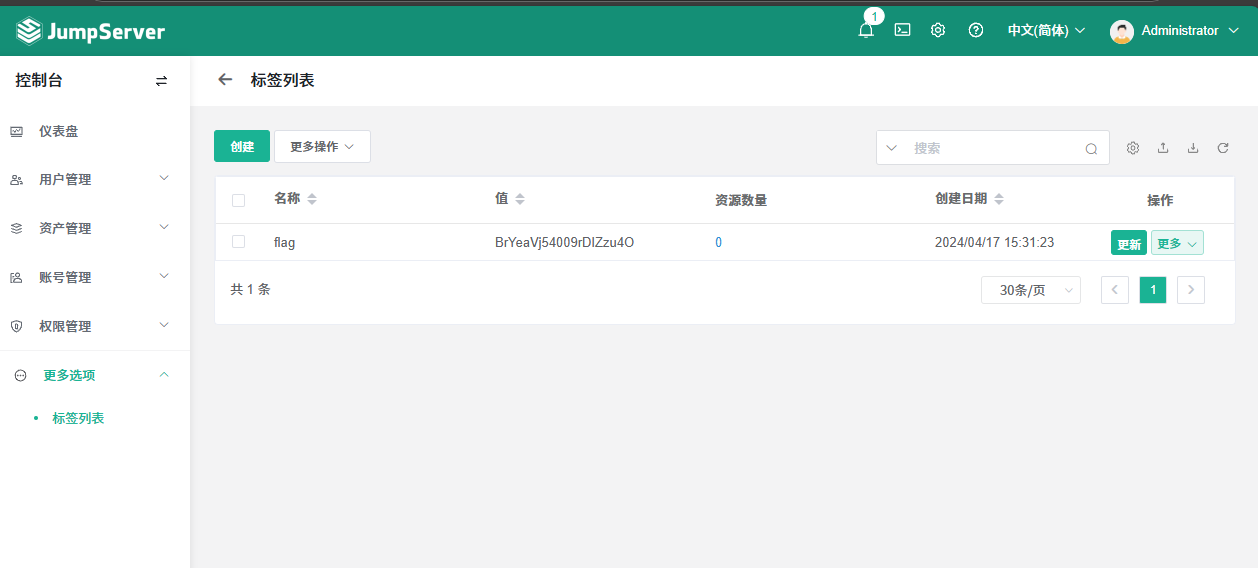This screenshot has width=1258, height=568.
Task: Click the JumpServer logo
Action: click(x=90, y=32)
